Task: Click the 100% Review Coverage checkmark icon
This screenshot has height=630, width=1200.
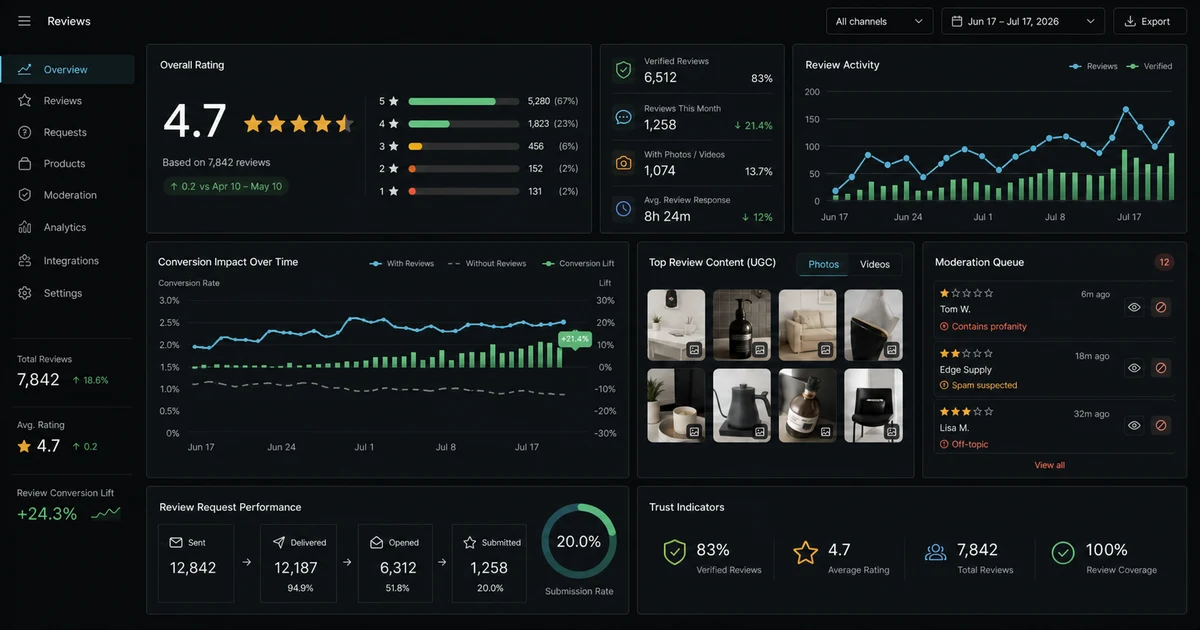Action: pos(1063,552)
